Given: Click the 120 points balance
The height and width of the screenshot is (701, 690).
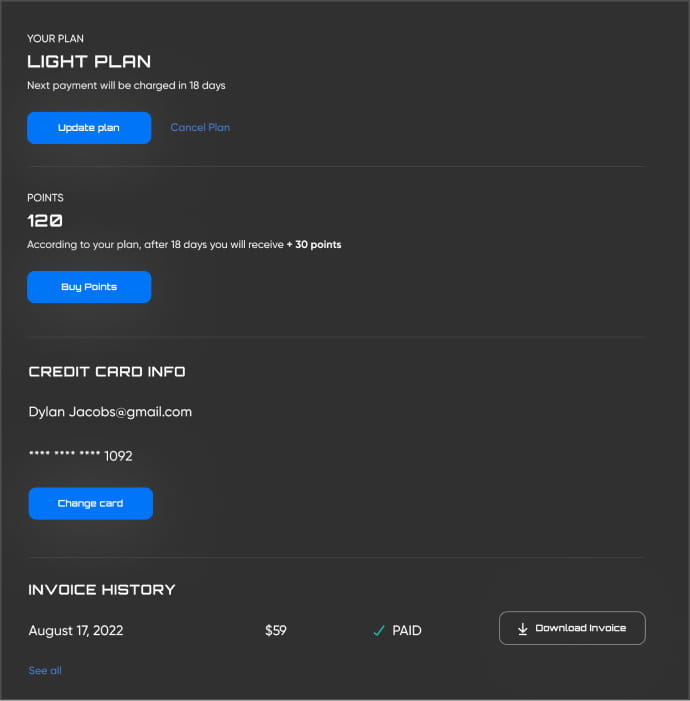Looking at the screenshot, I should click(x=45, y=221).
